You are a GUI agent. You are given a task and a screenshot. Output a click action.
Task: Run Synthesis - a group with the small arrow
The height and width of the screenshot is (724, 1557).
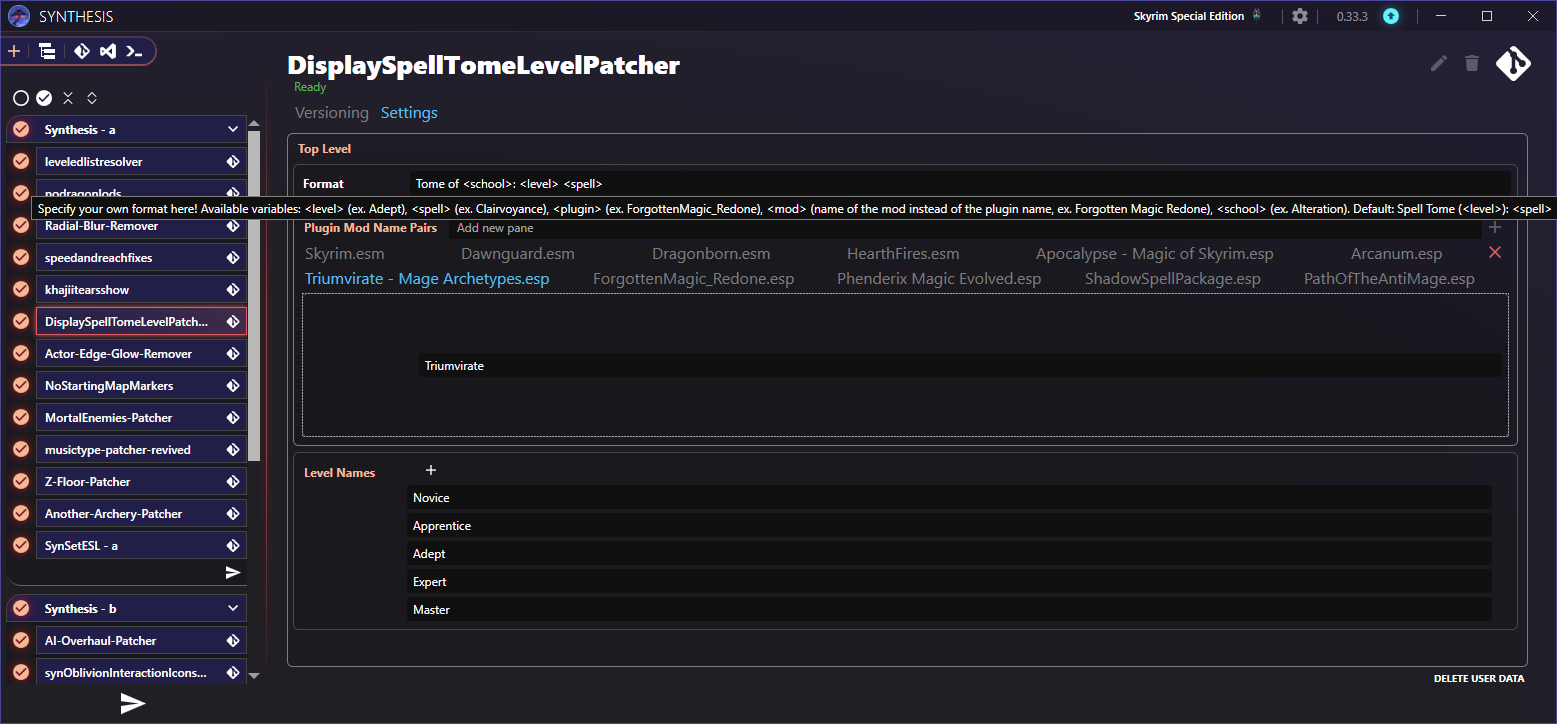pyautogui.click(x=233, y=573)
